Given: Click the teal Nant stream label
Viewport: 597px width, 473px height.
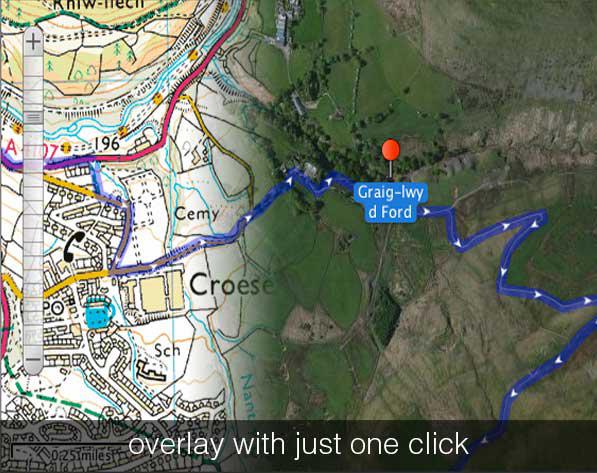Looking at the screenshot, I should coord(248,396).
